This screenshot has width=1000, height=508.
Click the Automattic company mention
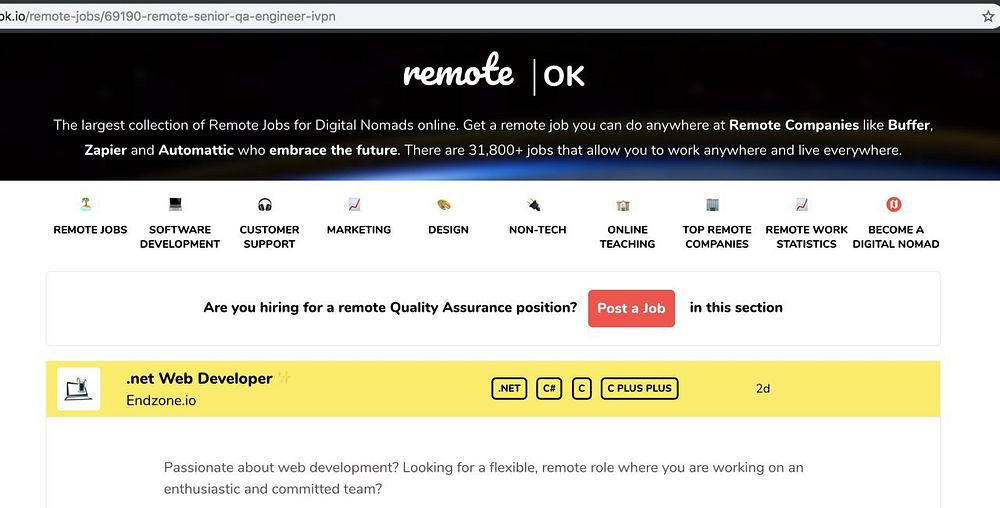click(196, 150)
